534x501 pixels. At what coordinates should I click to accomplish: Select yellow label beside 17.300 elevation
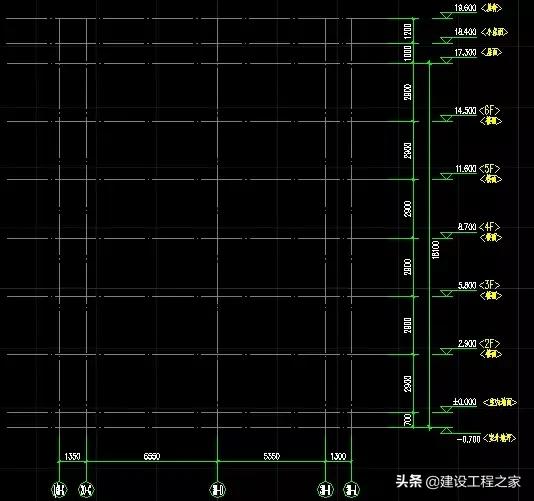pos(491,52)
